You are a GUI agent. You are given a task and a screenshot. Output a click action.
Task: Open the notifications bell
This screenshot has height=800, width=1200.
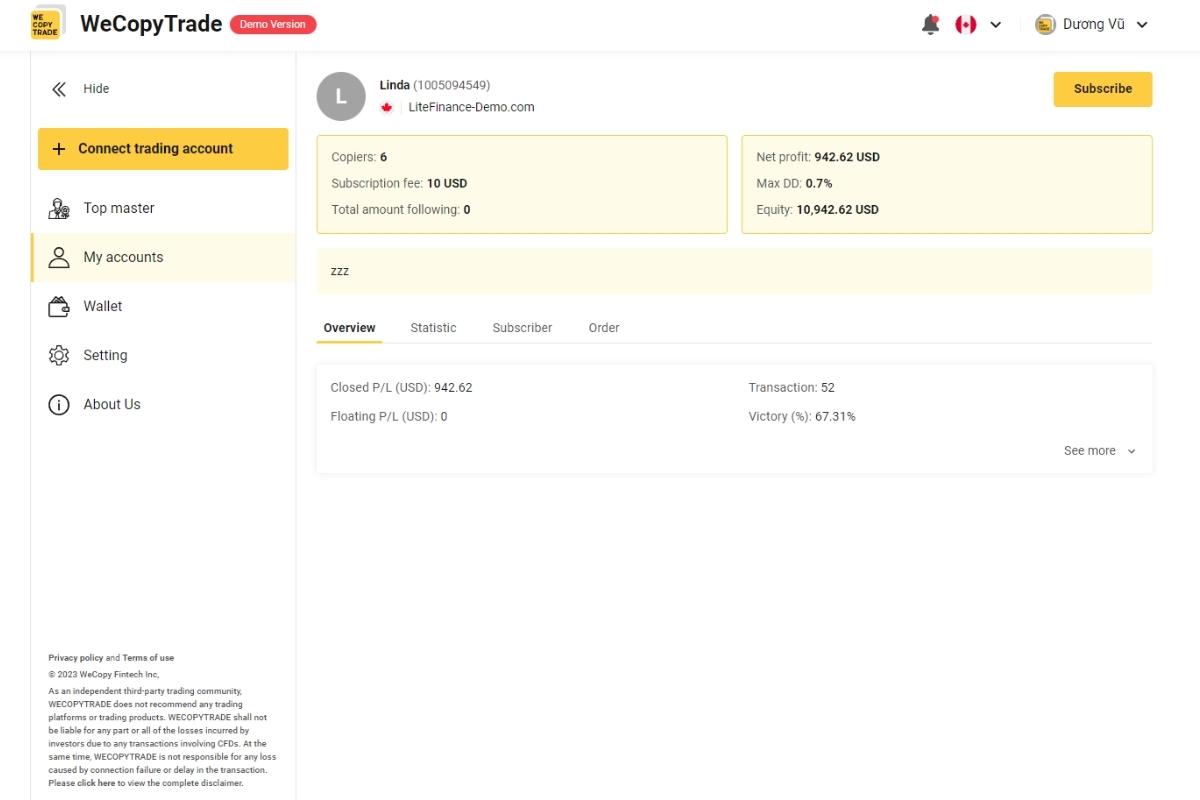[930, 25]
